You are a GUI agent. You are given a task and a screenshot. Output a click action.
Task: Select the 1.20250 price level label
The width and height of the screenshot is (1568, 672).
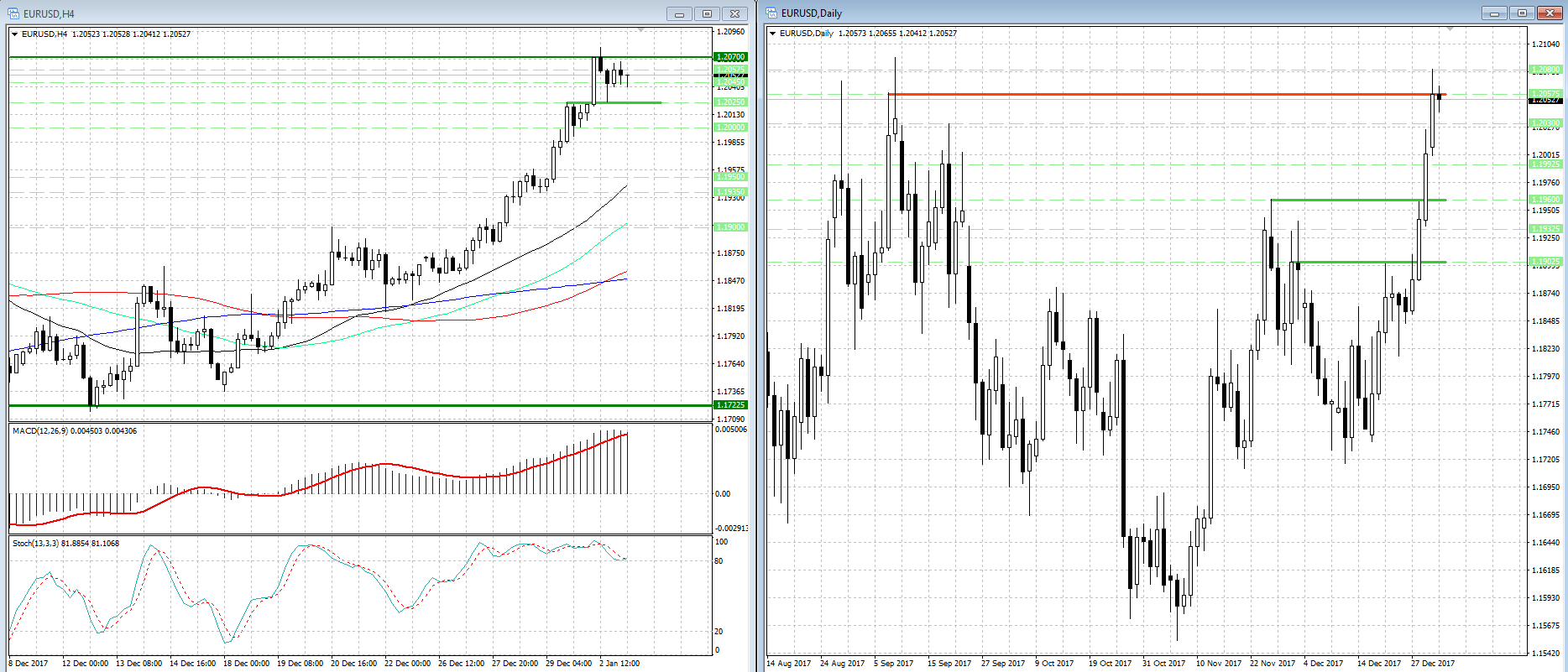[730, 102]
